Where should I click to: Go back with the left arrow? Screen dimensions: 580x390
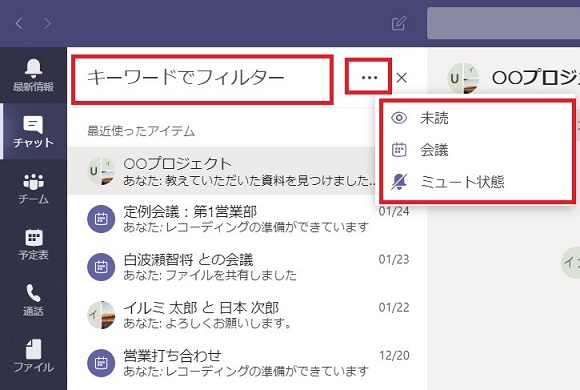click(x=19, y=23)
